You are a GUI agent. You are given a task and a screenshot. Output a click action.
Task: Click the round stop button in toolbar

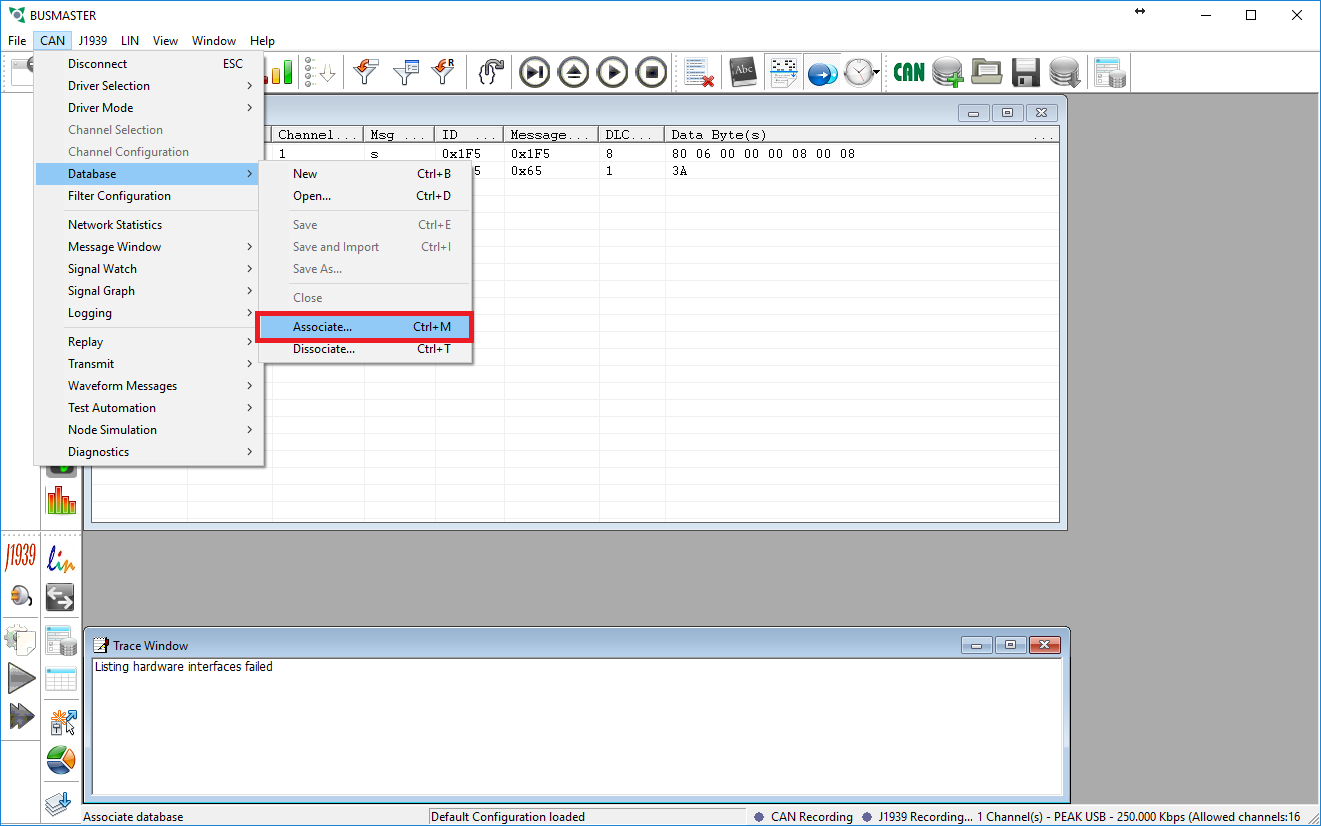tap(652, 72)
